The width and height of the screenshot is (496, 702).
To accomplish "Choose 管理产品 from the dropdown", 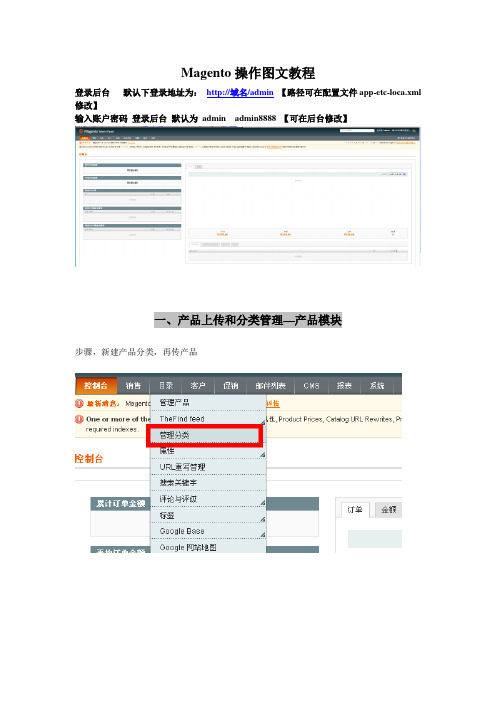I will click(208, 402).
